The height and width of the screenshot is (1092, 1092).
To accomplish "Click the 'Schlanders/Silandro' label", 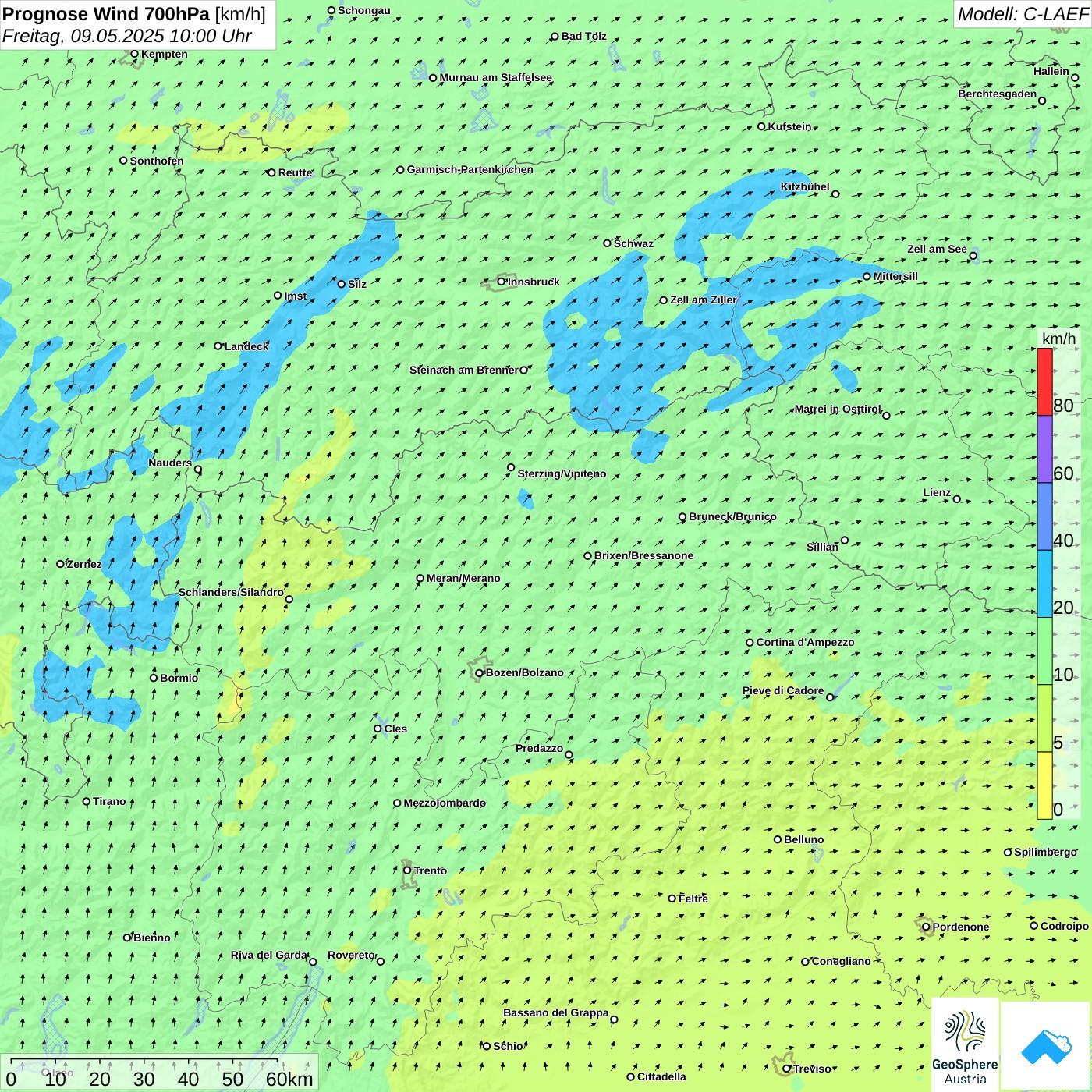I will click(x=231, y=592).
